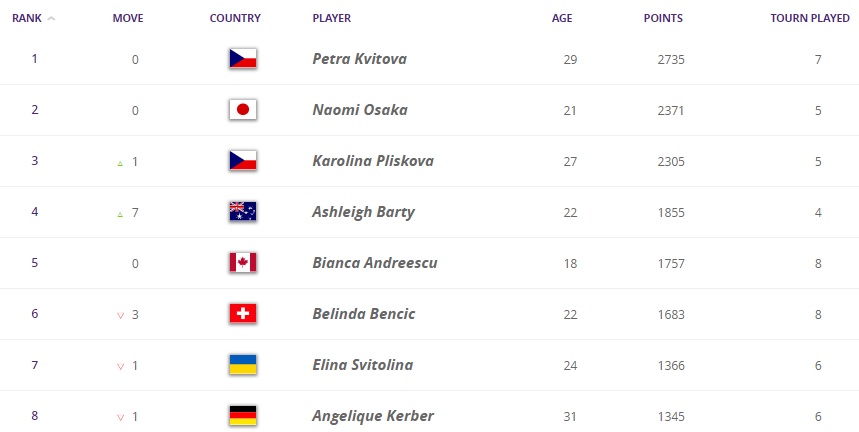The width and height of the screenshot is (859, 432).
Task: Open Ashleigh Barty's player profile
Action: [363, 212]
